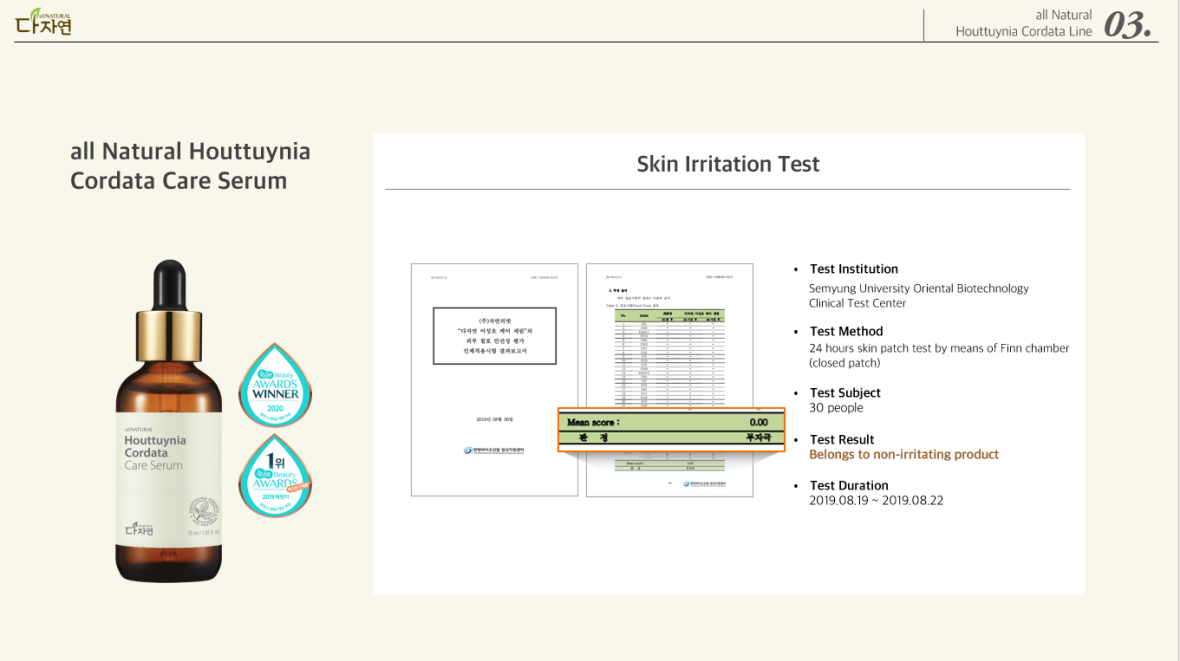This screenshot has width=1180, height=661.
Task: Click the Belongs to non-irritating product text
Action: pos(903,454)
